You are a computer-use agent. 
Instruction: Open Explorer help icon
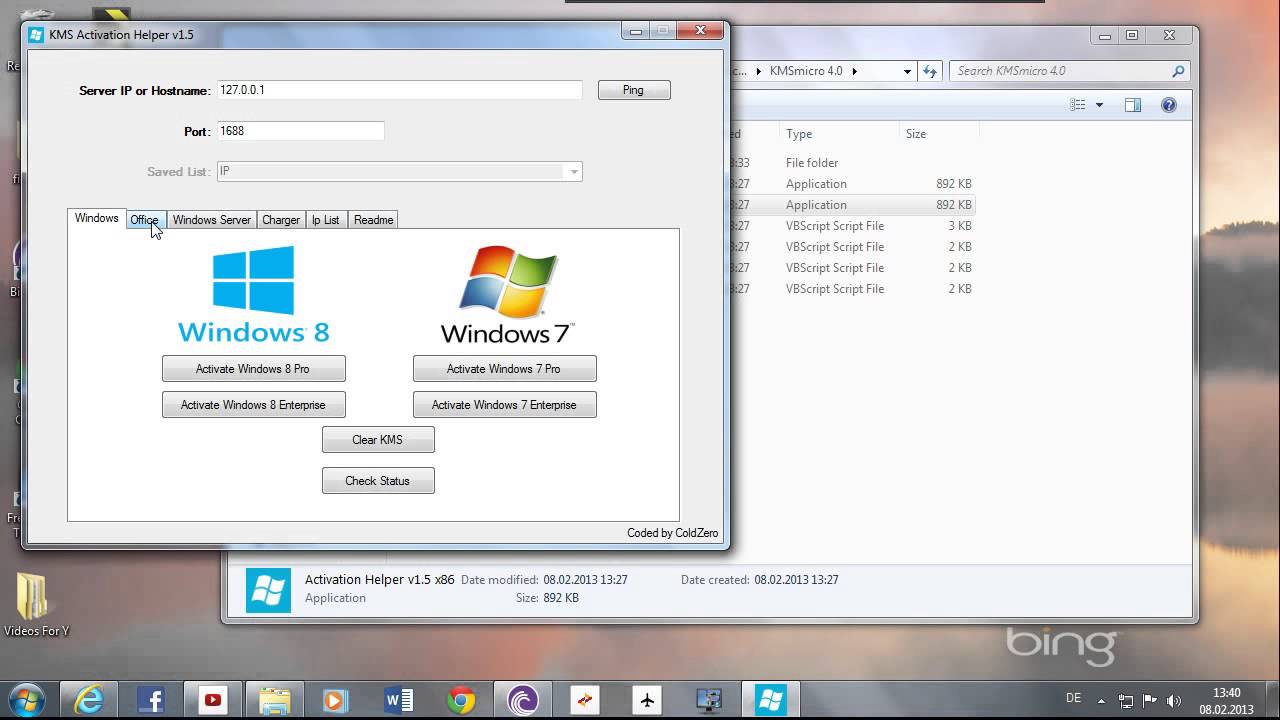tap(1168, 105)
